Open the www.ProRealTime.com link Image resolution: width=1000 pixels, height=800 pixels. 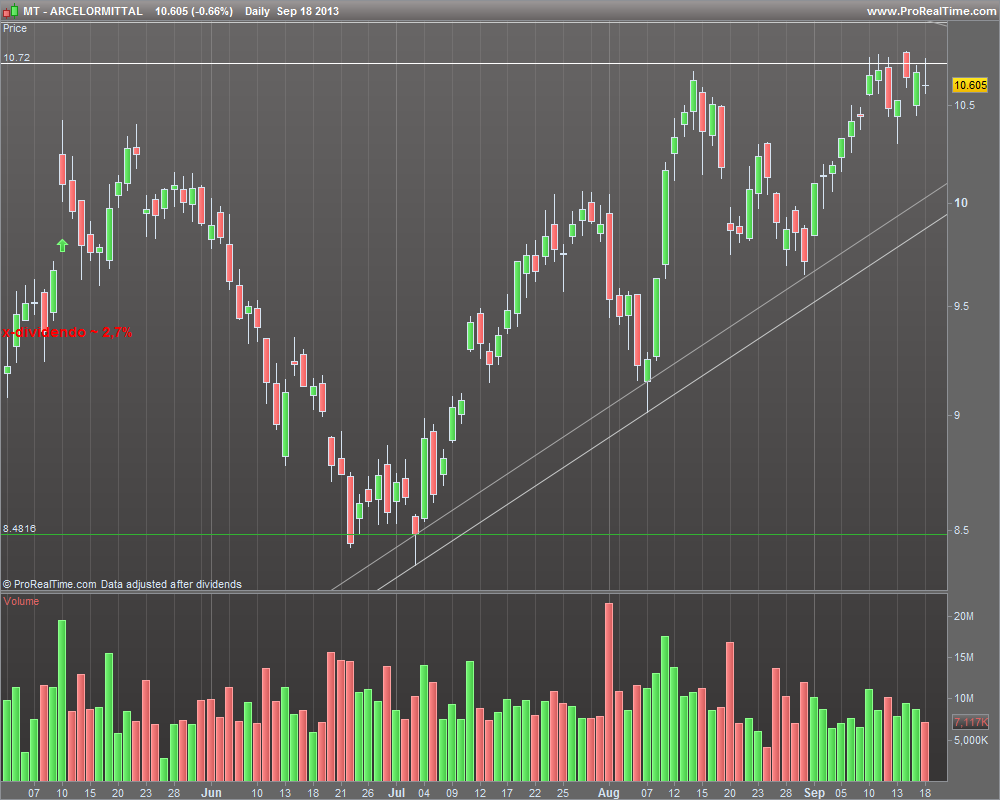tap(931, 11)
